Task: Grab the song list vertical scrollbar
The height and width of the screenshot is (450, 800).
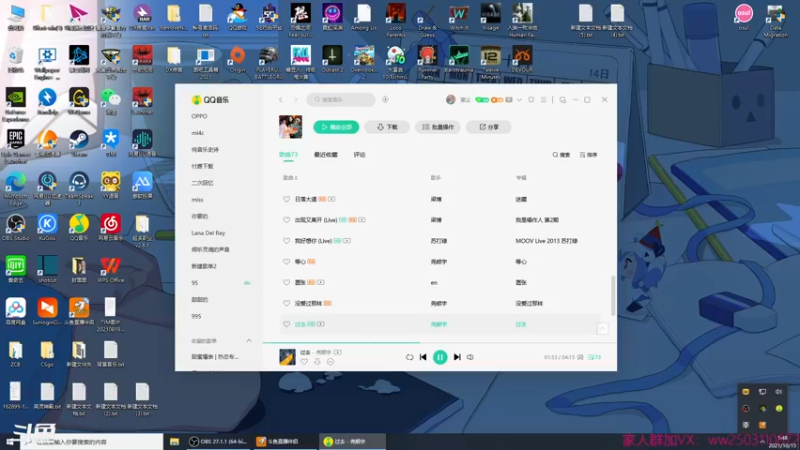Action: coord(613,296)
